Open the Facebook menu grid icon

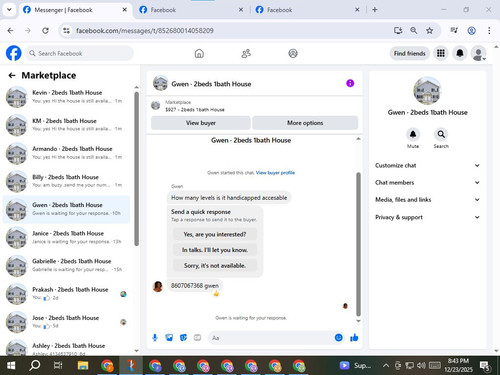tap(441, 53)
